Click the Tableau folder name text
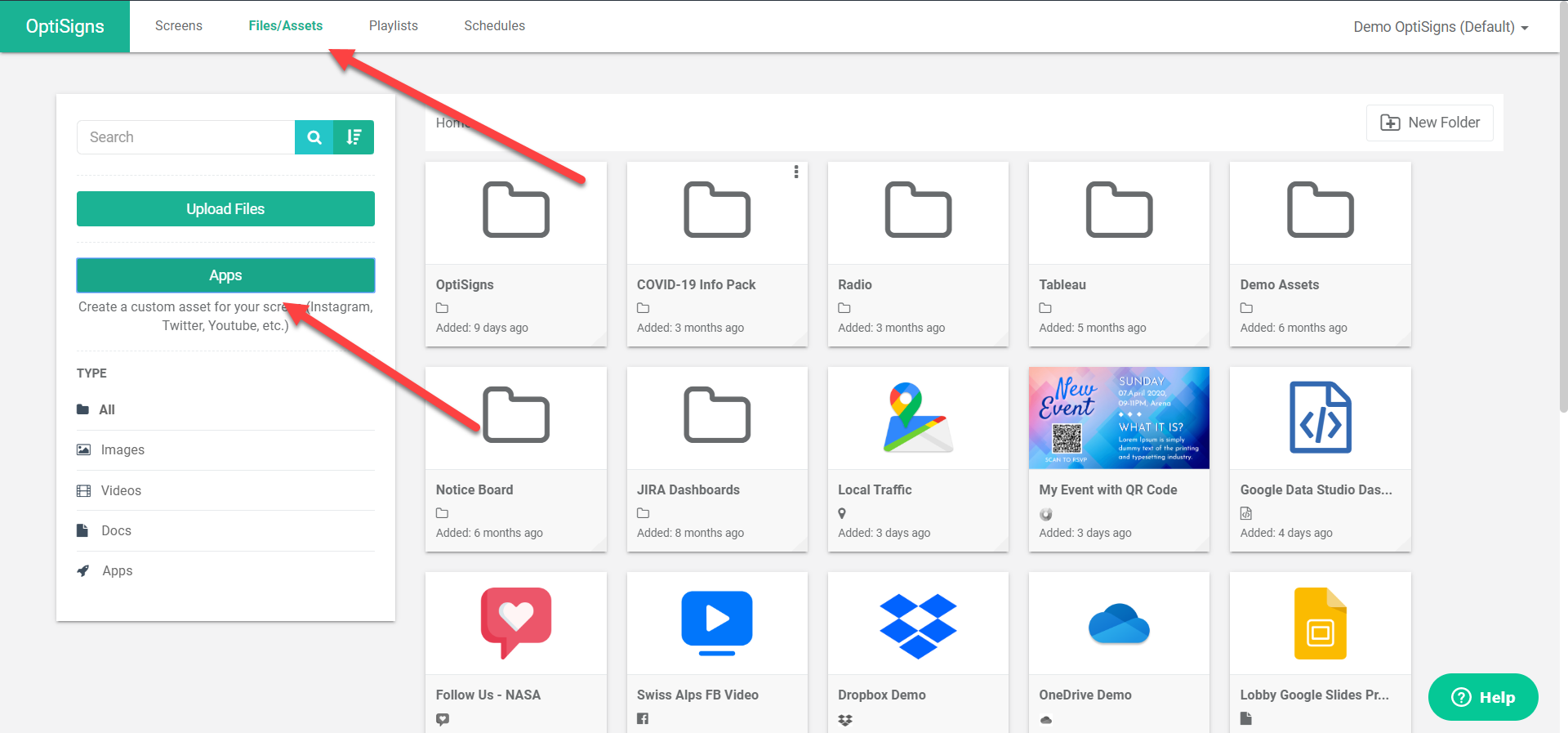The height and width of the screenshot is (733, 1568). click(x=1062, y=284)
